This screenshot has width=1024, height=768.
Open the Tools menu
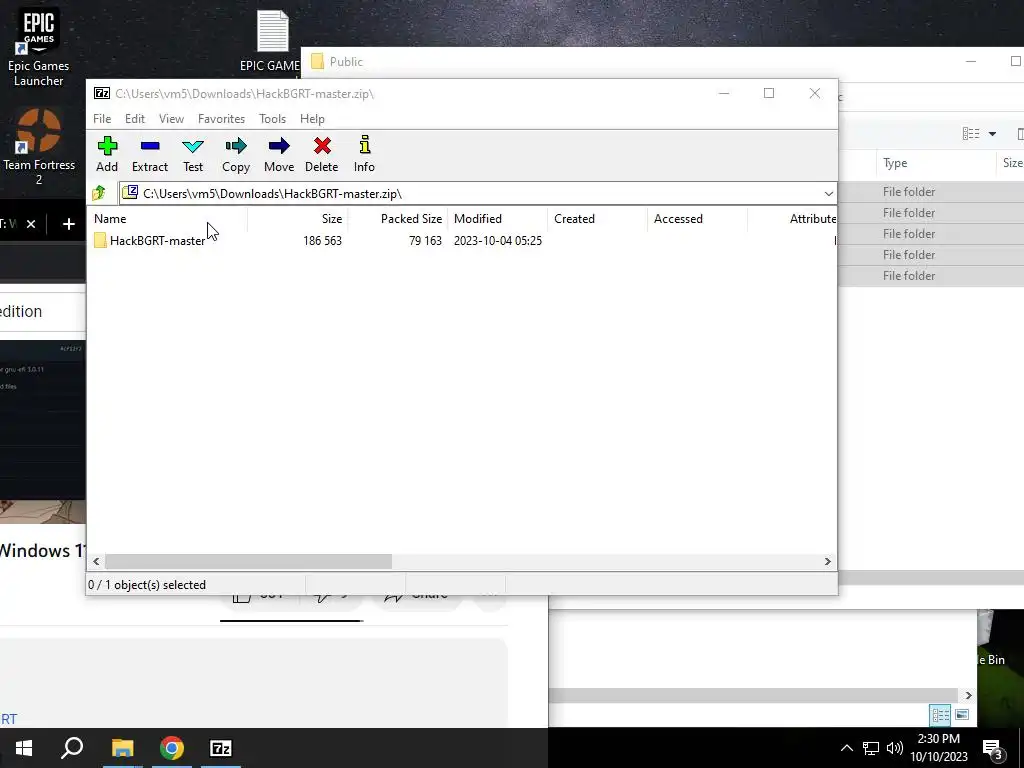(x=272, y=119)
